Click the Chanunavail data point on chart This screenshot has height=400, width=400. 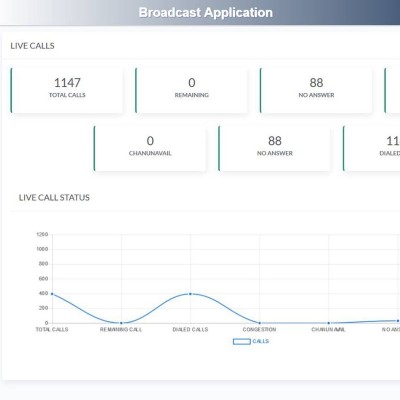(x=328, y=323)
